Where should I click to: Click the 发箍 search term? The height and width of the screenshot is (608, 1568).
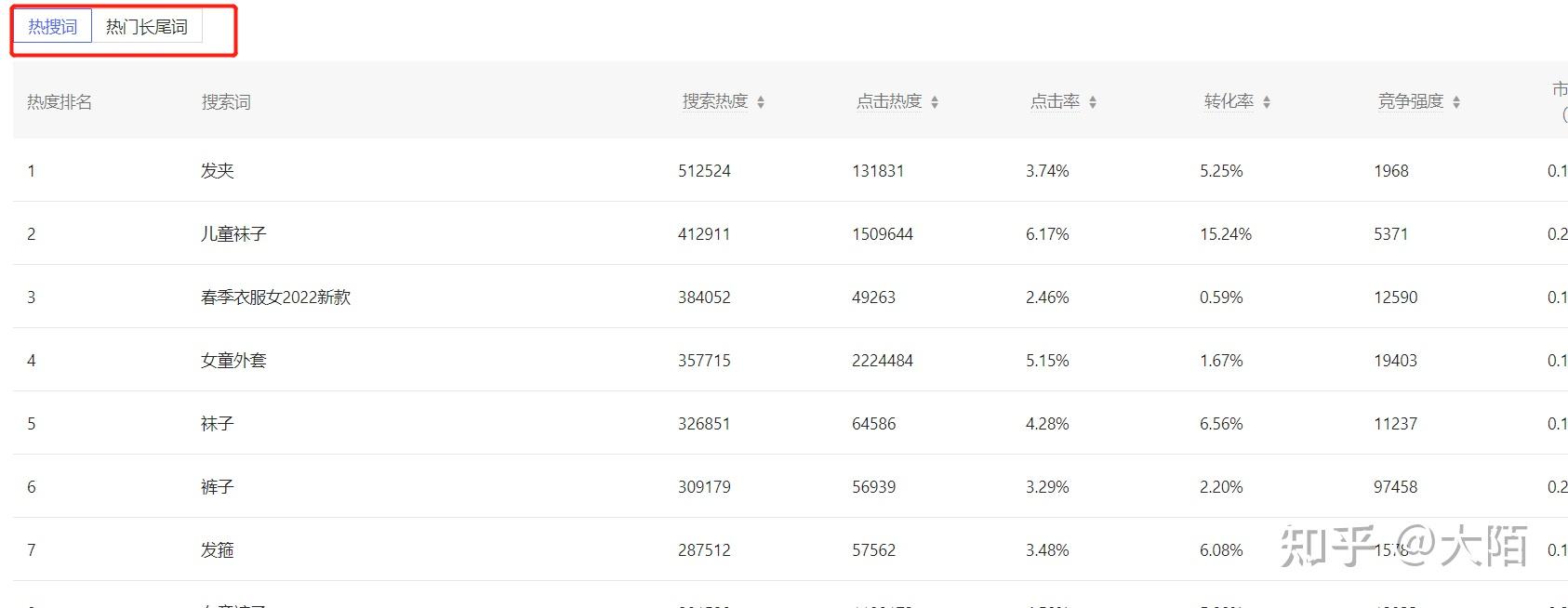pyautogui.click(x=218, y=550)
